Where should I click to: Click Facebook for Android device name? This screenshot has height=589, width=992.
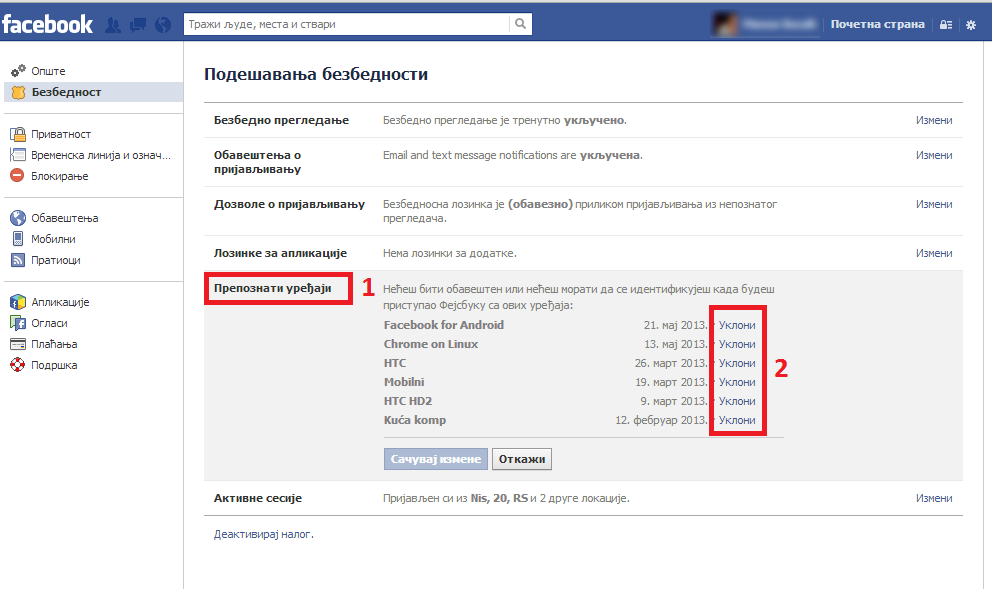[443, 325]
